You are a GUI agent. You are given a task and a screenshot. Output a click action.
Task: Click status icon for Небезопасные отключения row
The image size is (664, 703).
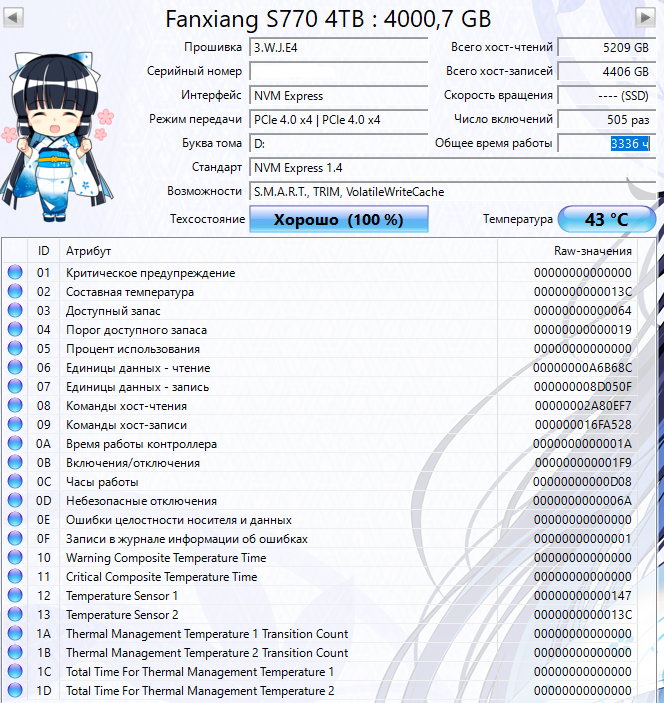pos(15,500)
